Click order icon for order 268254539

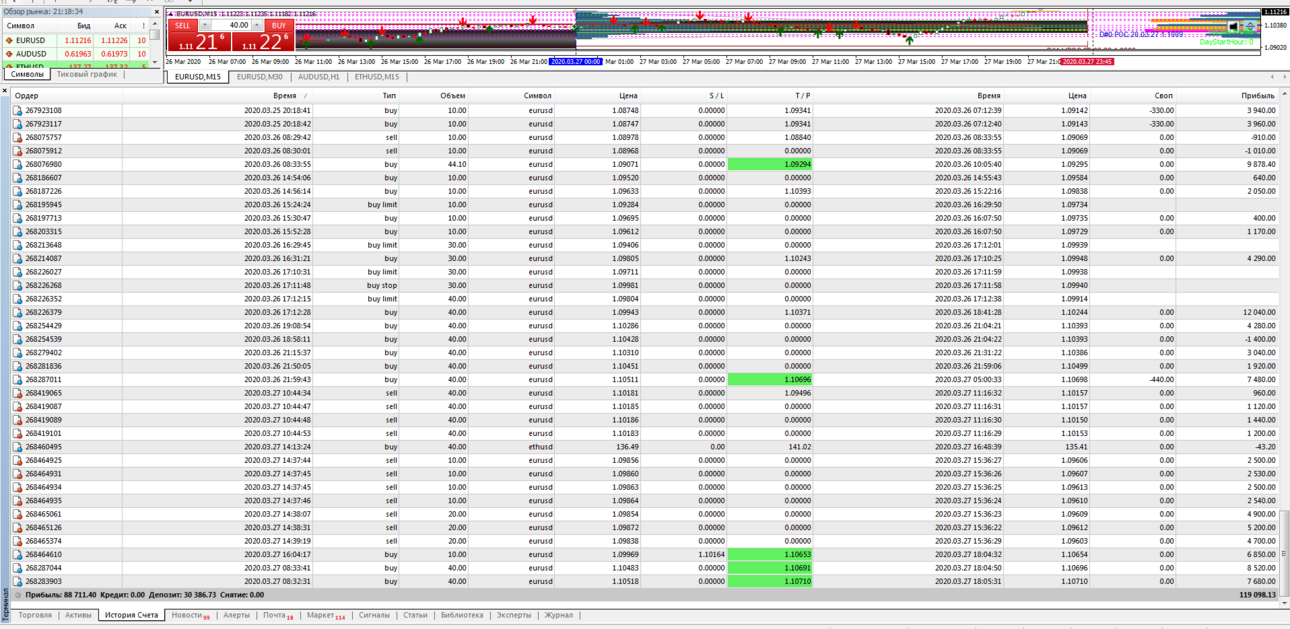[x=17, y=339]
